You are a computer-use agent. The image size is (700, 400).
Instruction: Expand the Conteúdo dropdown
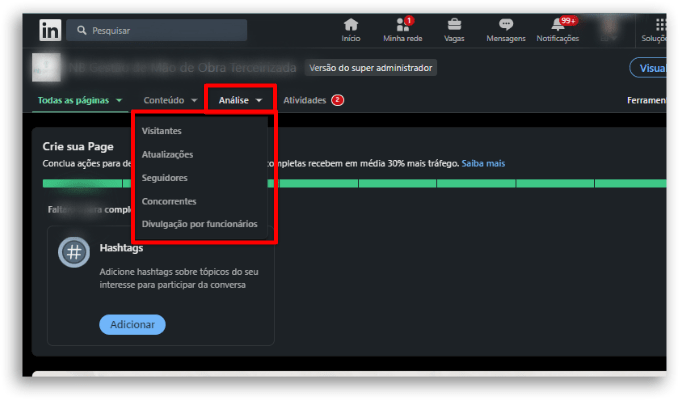click(170, 100)
